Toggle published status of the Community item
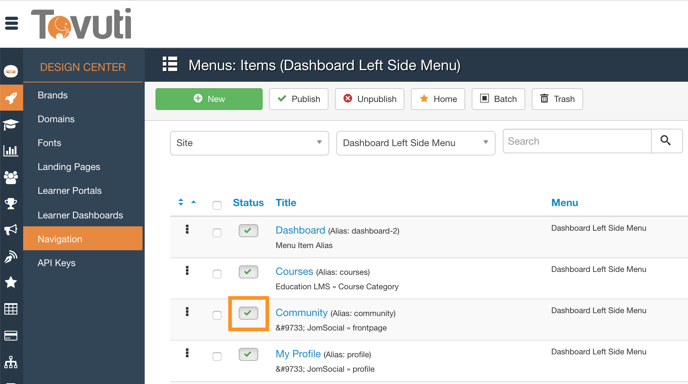 tap(248, 313)
